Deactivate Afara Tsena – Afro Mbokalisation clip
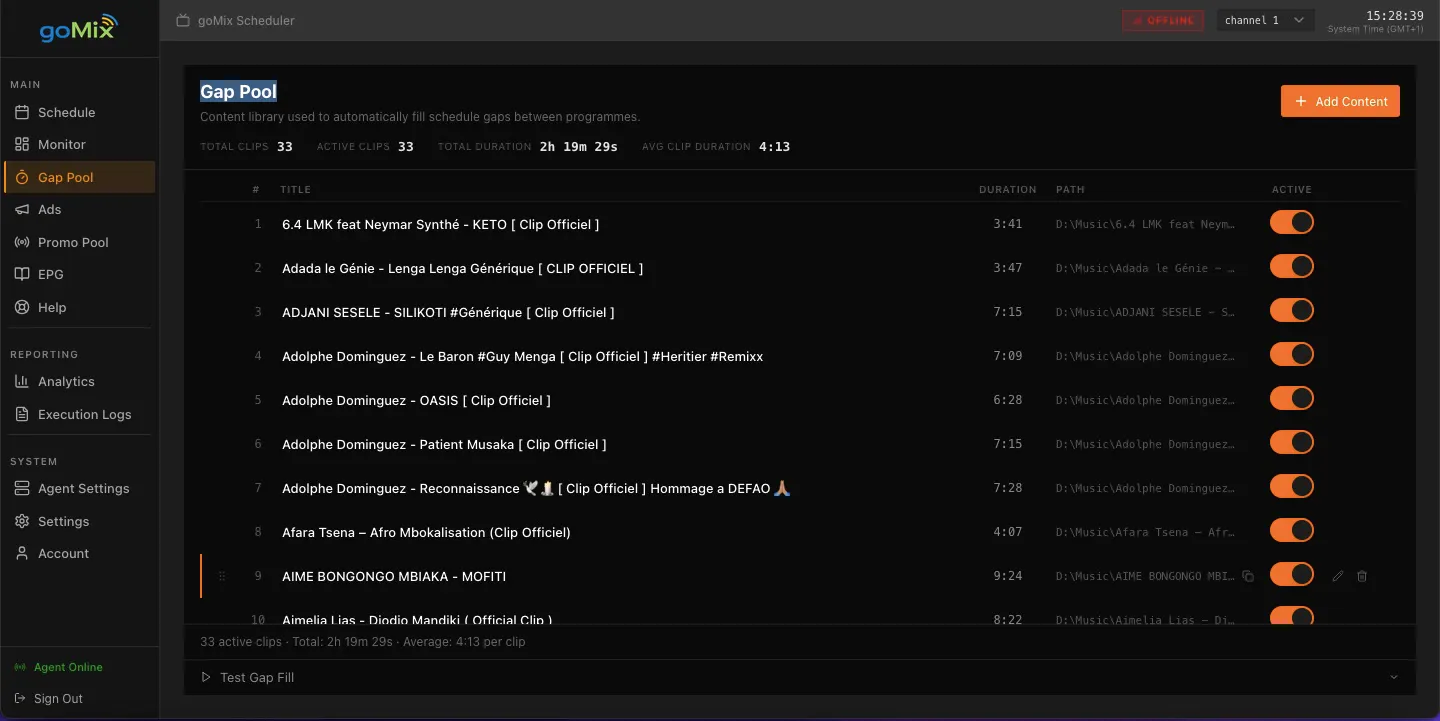The width and height of the screenshot is (1440, 721). click(x=1292, y=530)
